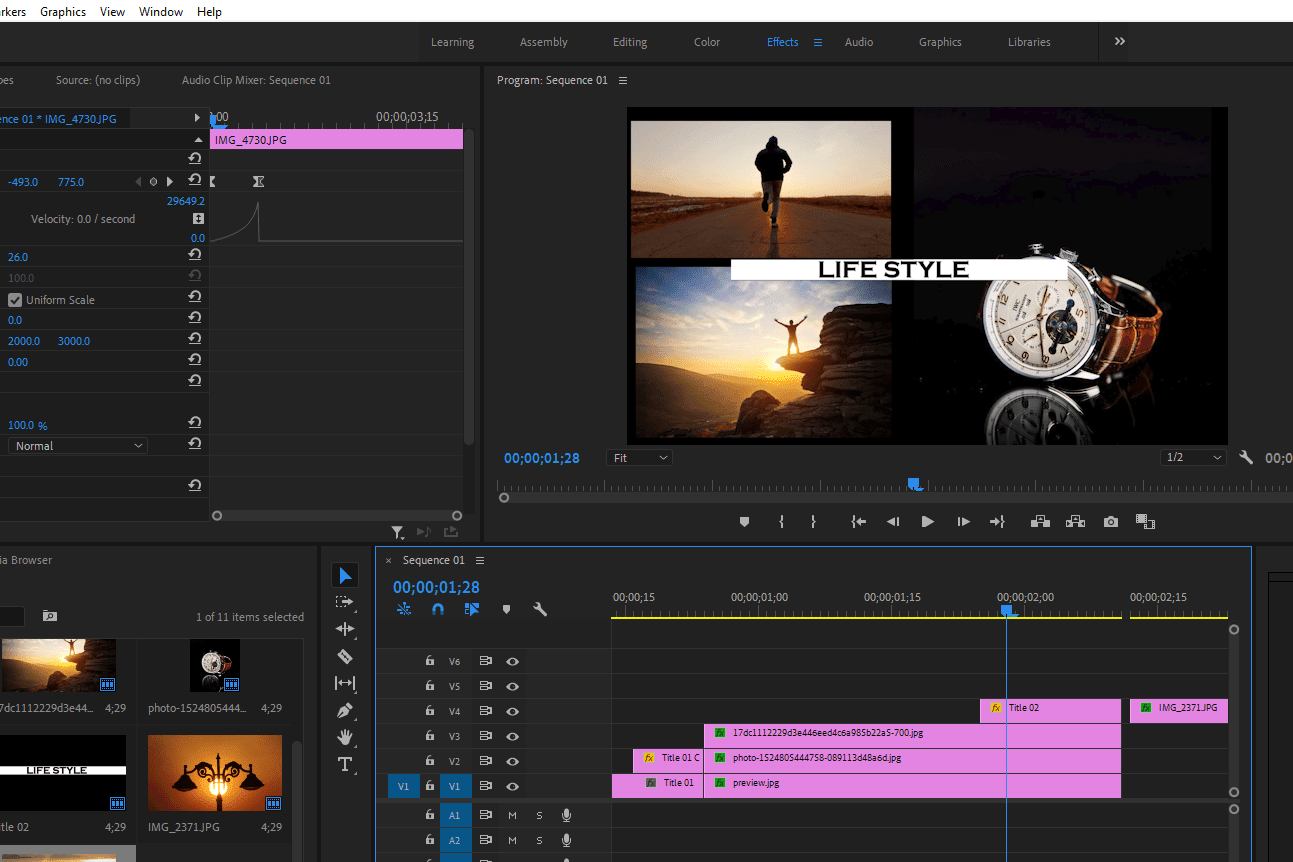This screenshot has width=1293, height=862.
Task: Open the Fit zoom level dropdown
Action: pyautogui.click(x=639, y=458)
